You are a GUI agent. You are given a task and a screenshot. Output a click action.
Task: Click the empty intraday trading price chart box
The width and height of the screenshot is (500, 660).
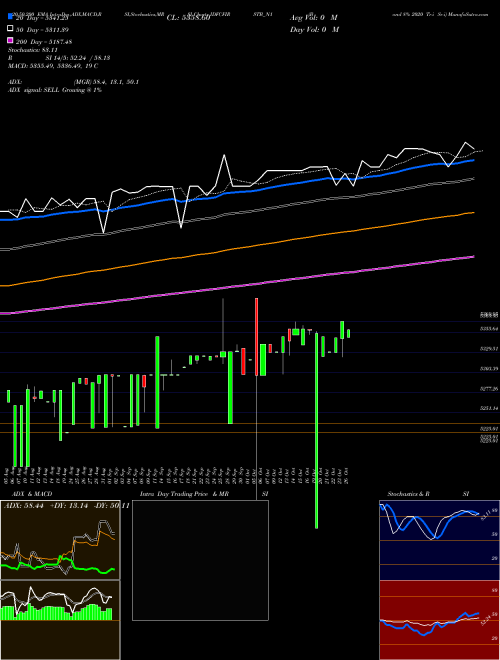(x=200, y=560)
